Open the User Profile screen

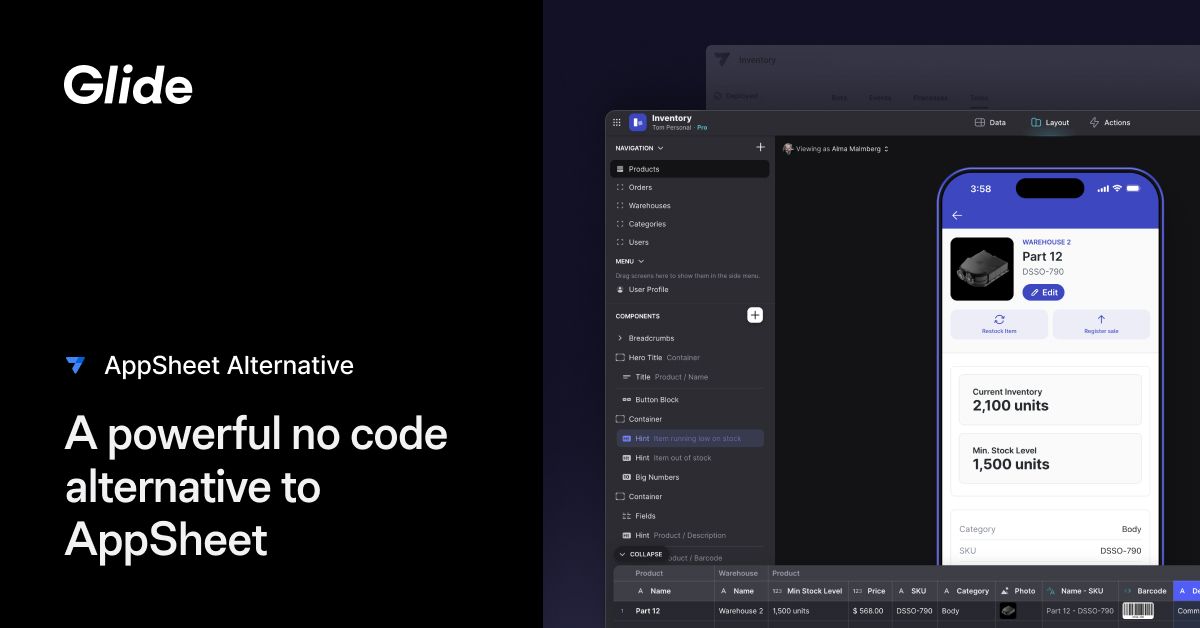pyautogui.click(x=690, y=289)
